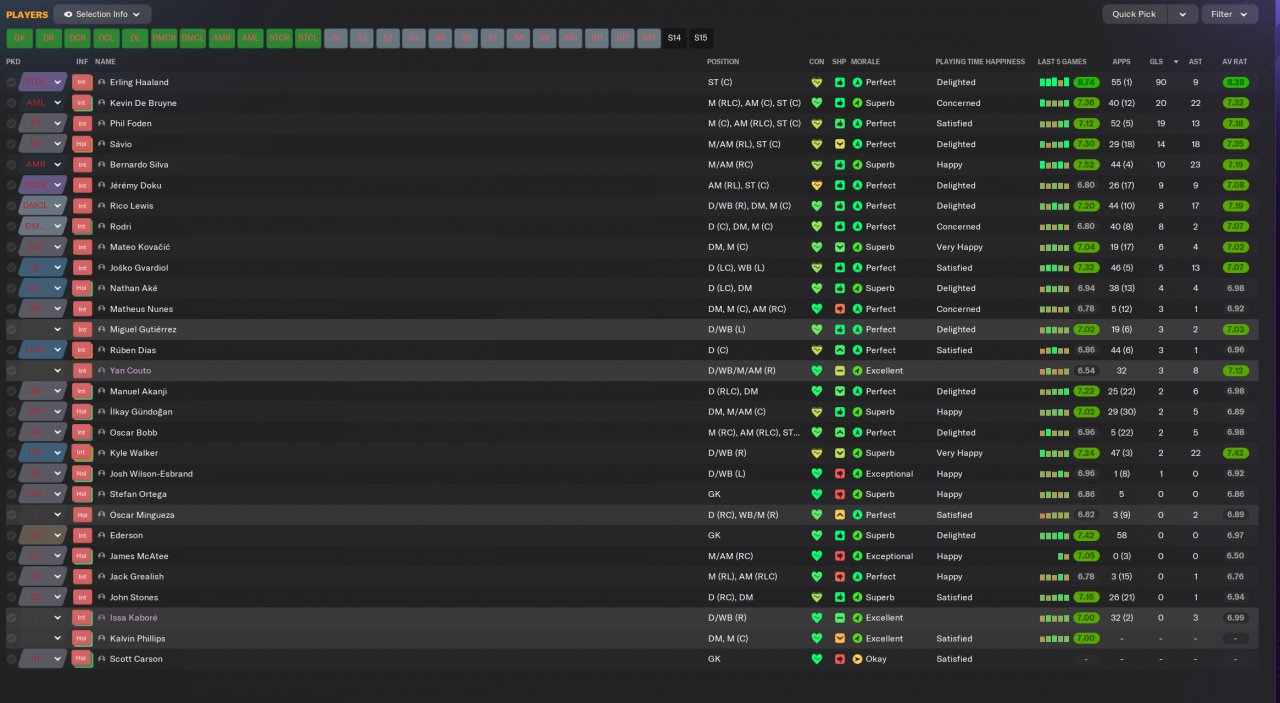
Task: Click Kevin De Bruyne's match sharpness icon
Action: [x=840, y=103]
